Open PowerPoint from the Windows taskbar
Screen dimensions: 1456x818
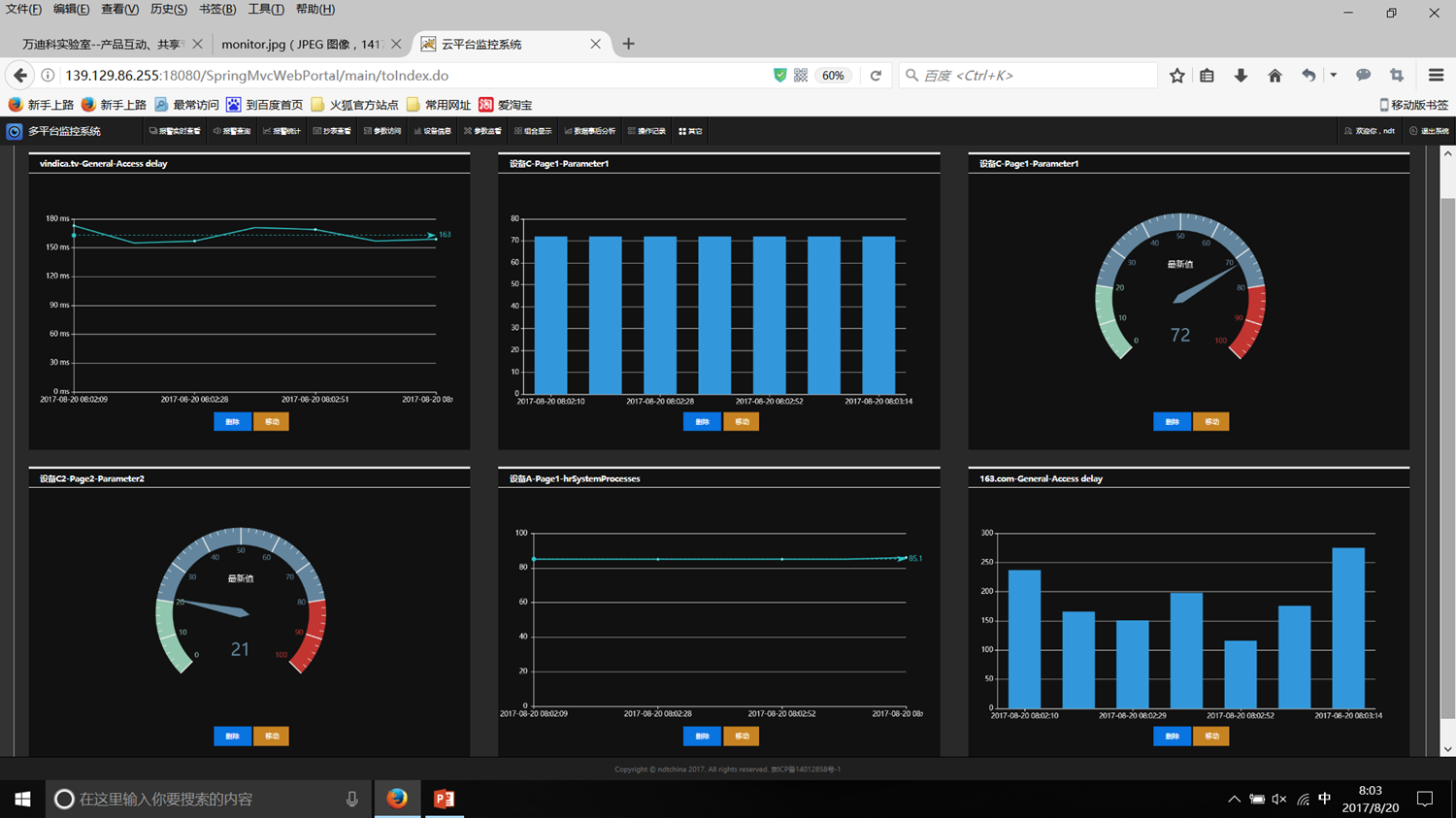point(444,799)
